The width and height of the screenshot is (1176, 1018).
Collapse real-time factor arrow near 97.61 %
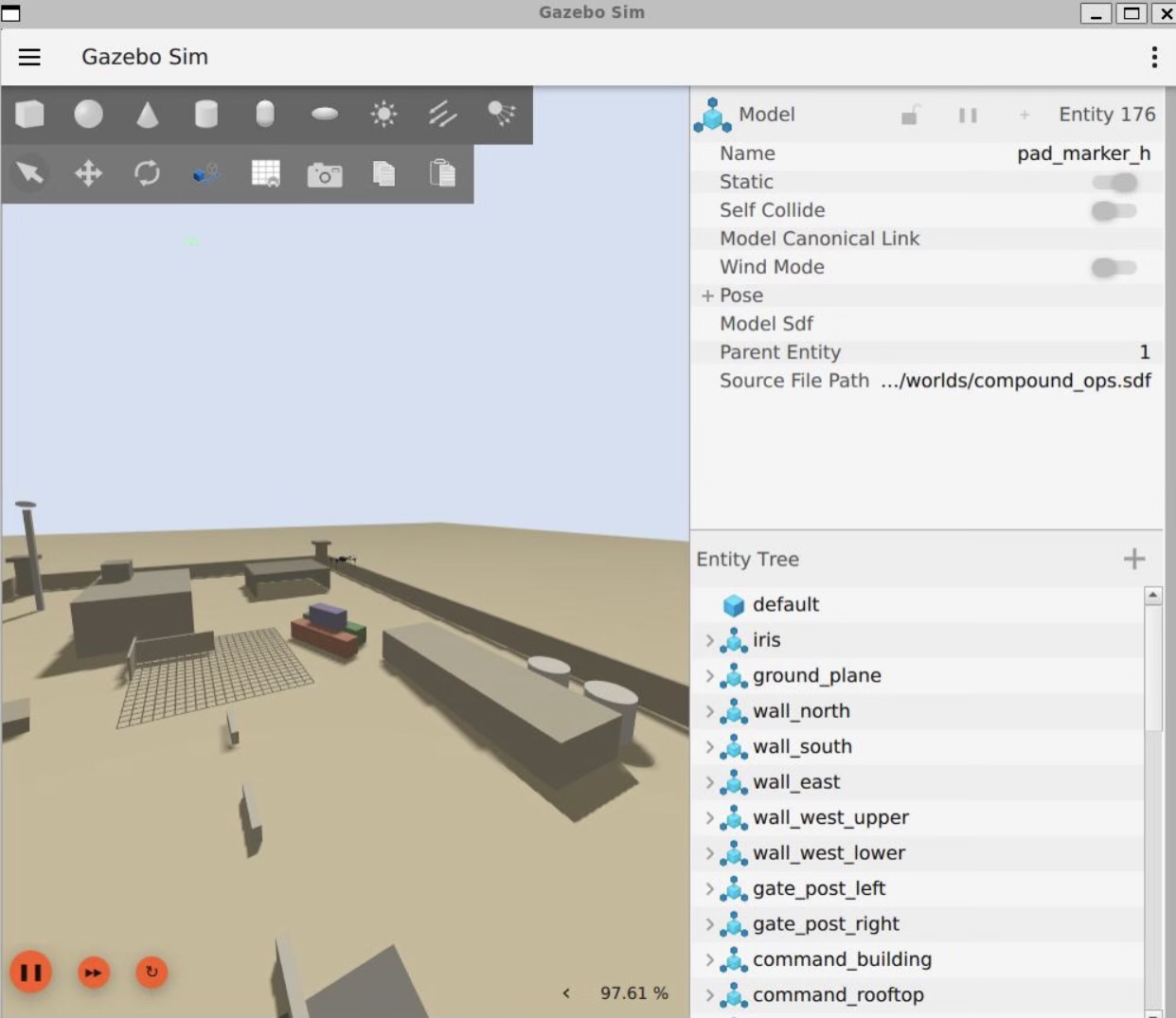pyautogui.click(x=566, y=993)
